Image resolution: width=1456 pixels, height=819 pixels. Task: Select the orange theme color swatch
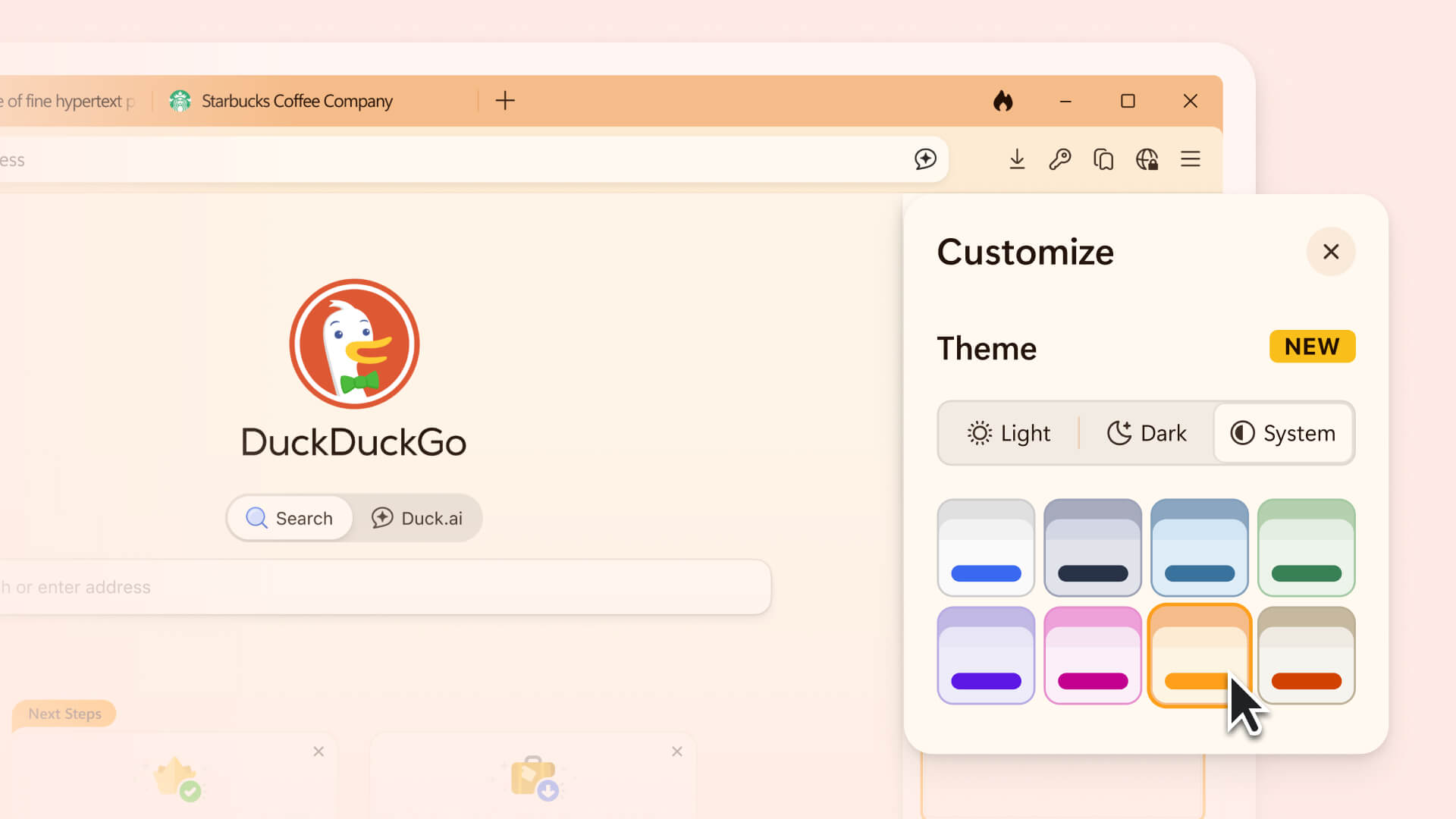(1199, 654)
